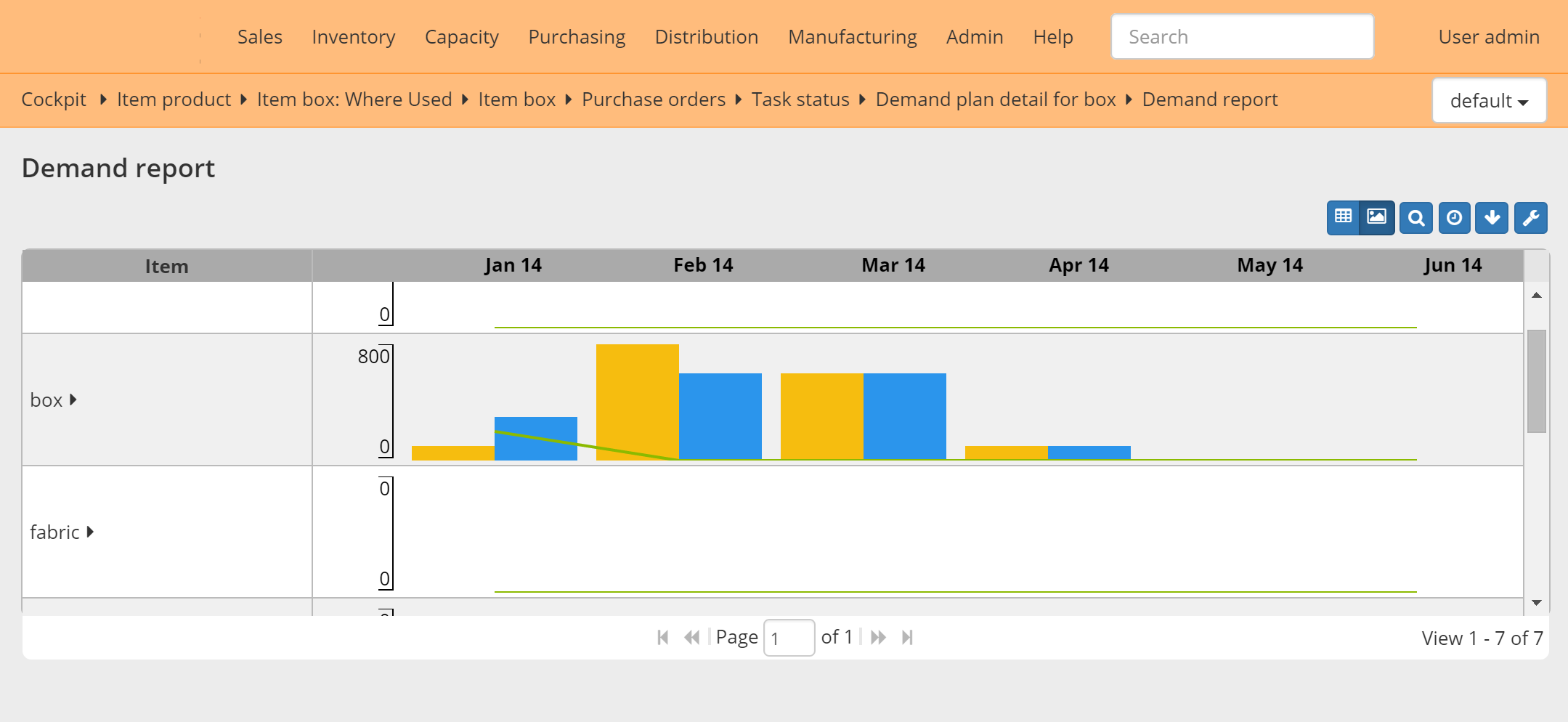This screenshot has width=1568, height=722.
Task: Open the default view dropdown
Action: (1489, 100)
